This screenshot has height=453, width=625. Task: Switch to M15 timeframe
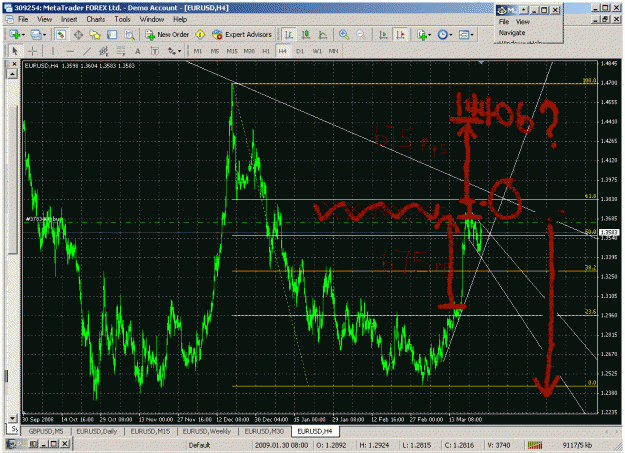click(x=232, y=51)
